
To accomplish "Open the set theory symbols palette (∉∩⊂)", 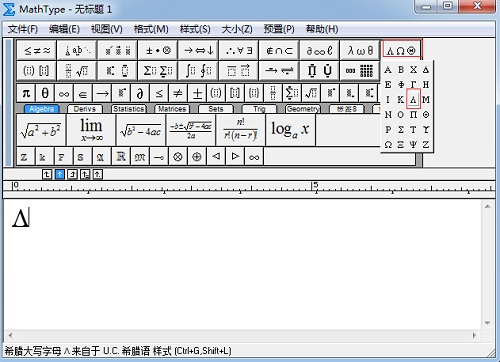I will click(x=279, y=50).
